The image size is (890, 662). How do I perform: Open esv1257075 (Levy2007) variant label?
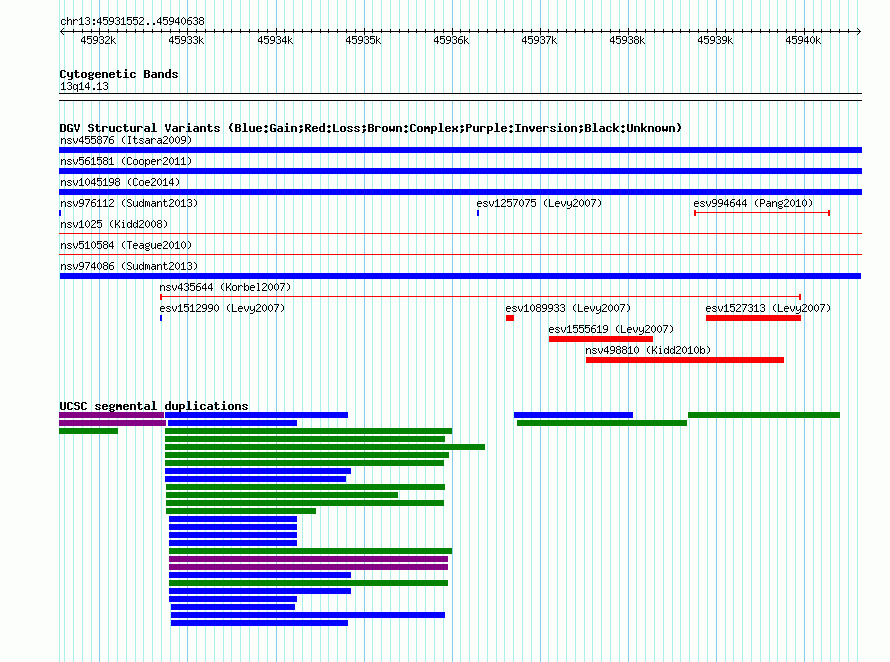539,203
